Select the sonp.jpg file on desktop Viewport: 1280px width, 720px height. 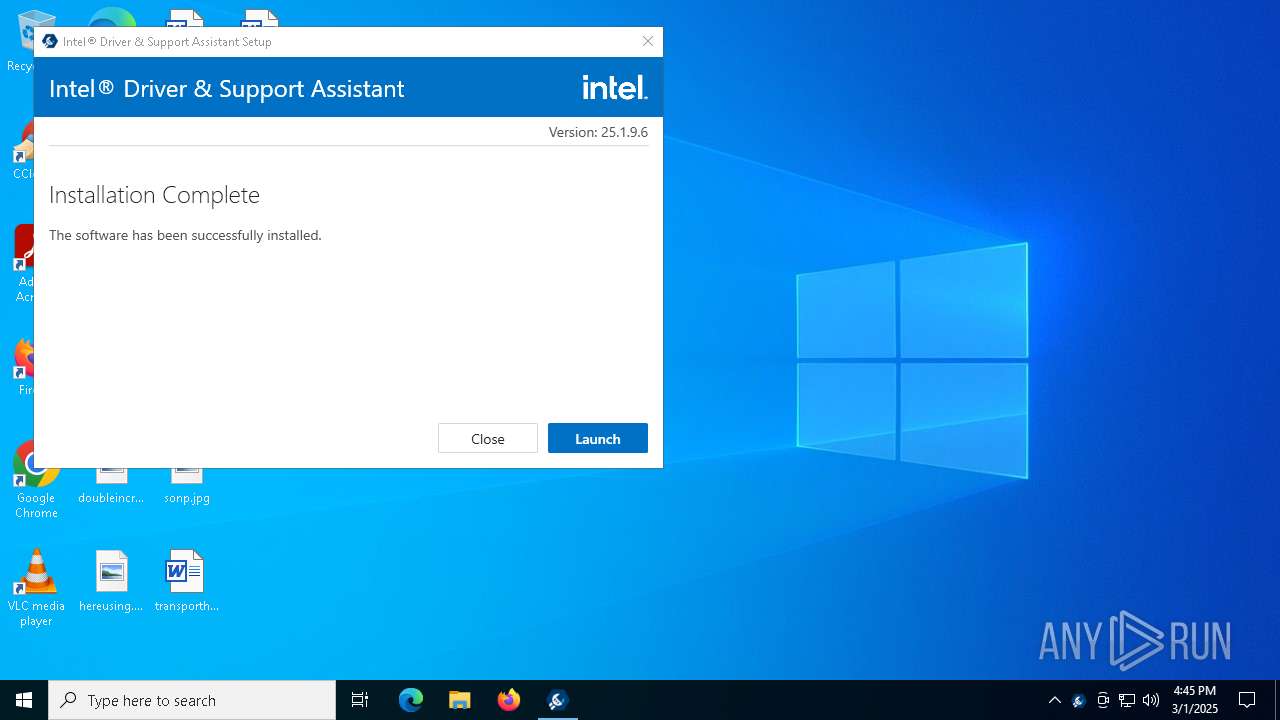coord(187,486)
